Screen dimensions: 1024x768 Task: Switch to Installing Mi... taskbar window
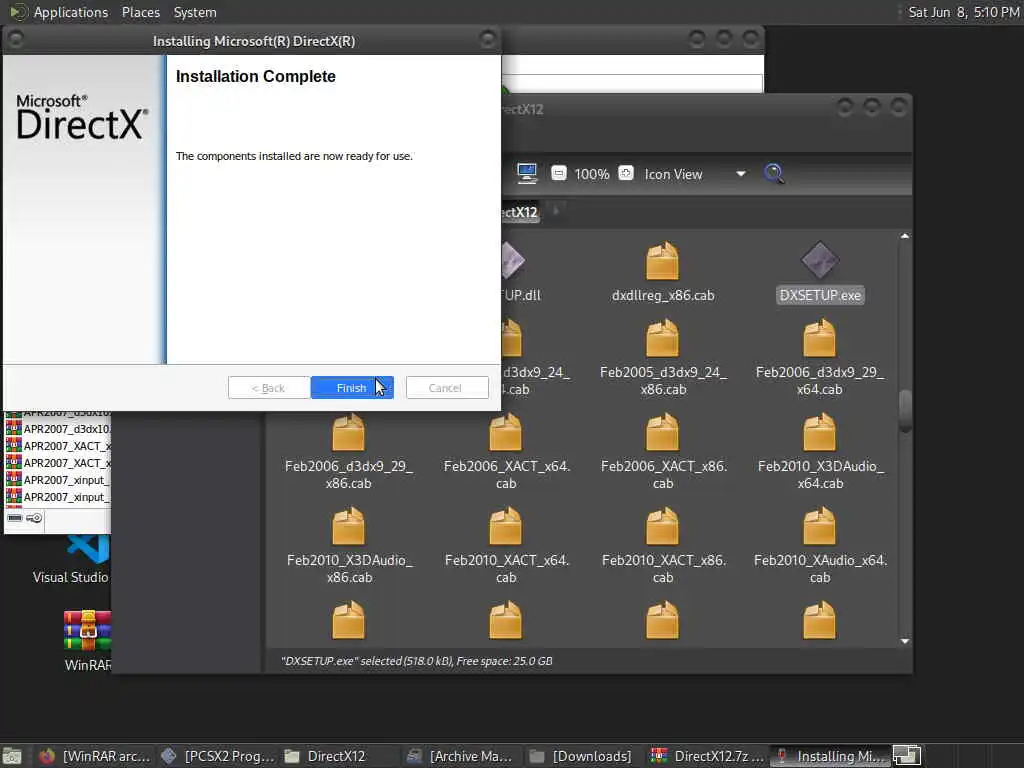(829, 756)
